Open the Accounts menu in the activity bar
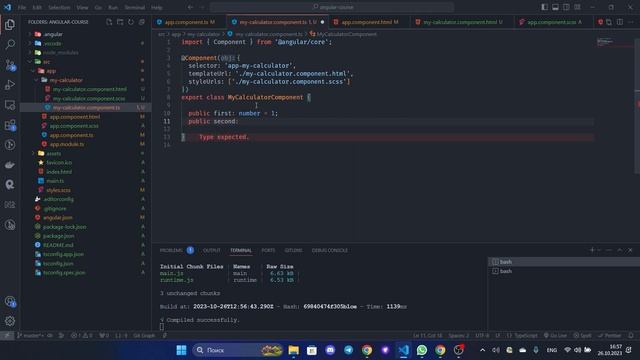The height and width of the screenshot is (360, 640). click(x=10, y=302)
